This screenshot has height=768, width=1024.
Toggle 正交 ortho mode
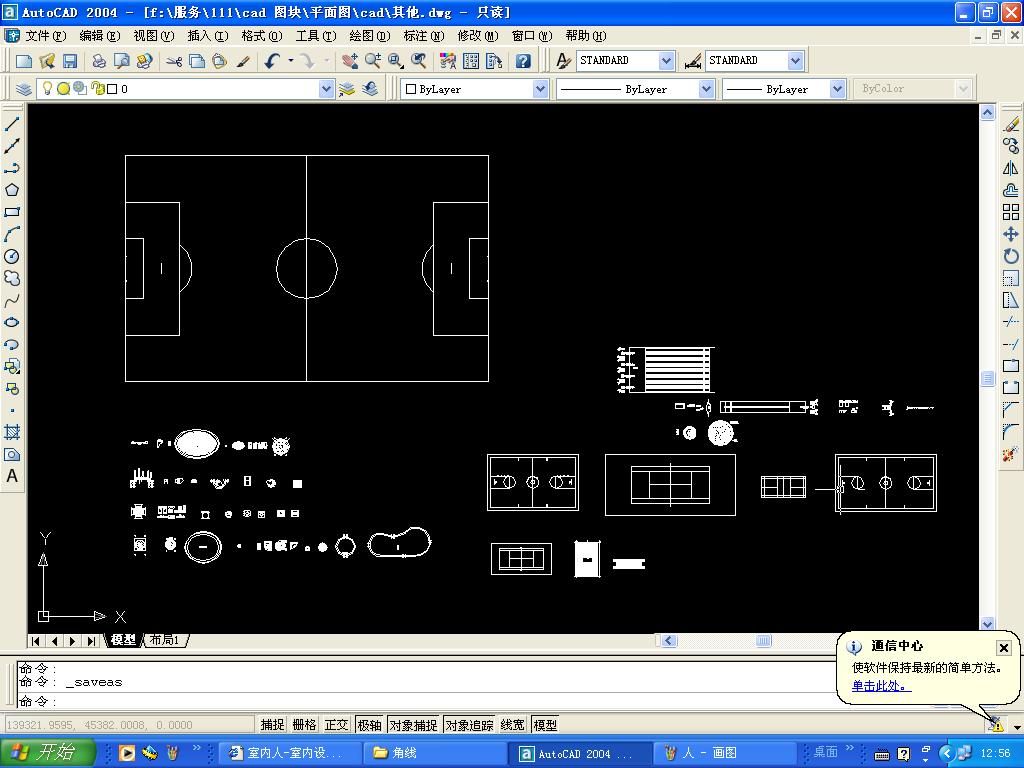[x=336, y=725]
